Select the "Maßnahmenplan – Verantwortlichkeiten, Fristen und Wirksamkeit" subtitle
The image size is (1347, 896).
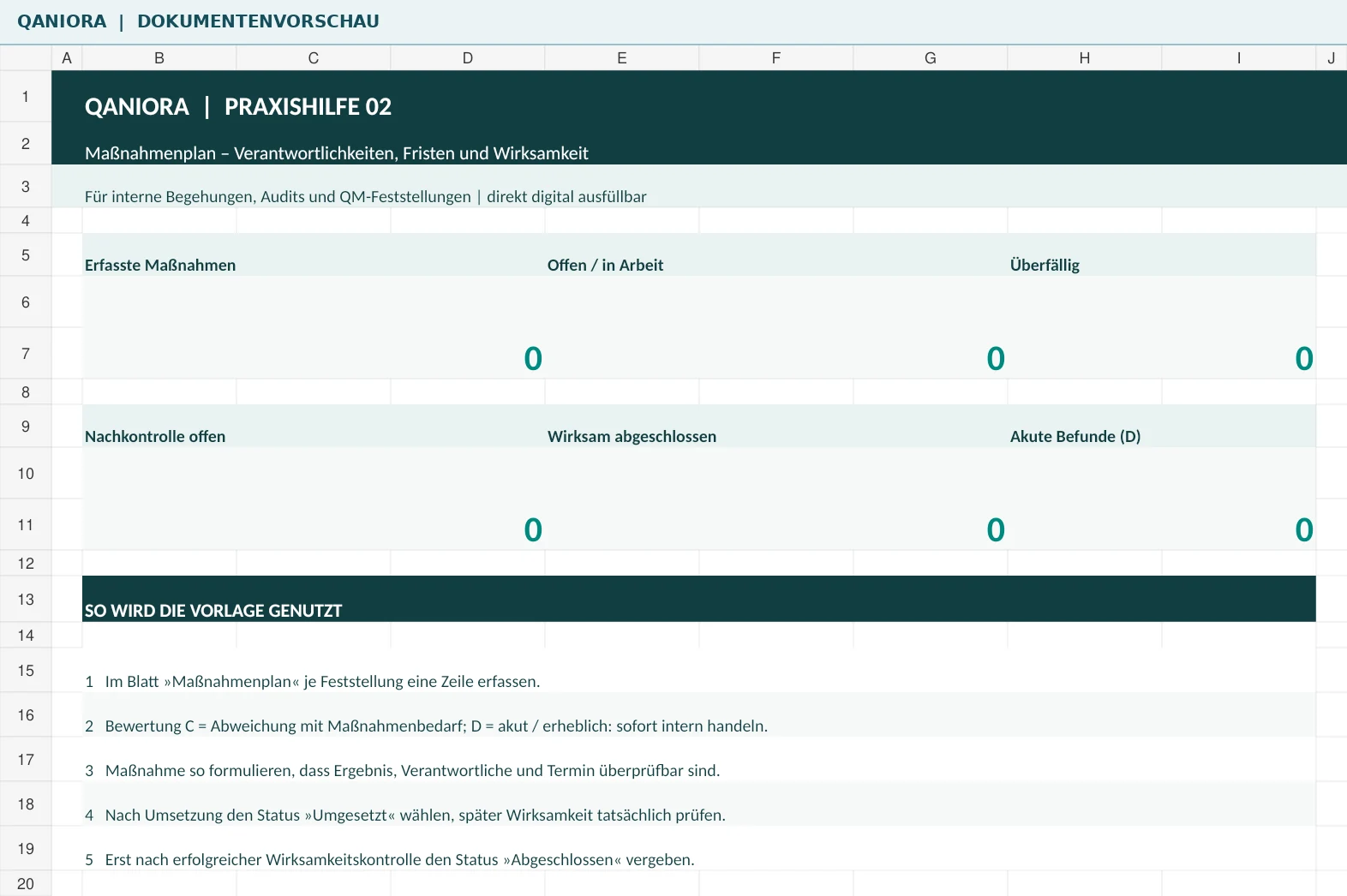coord(337,153)
